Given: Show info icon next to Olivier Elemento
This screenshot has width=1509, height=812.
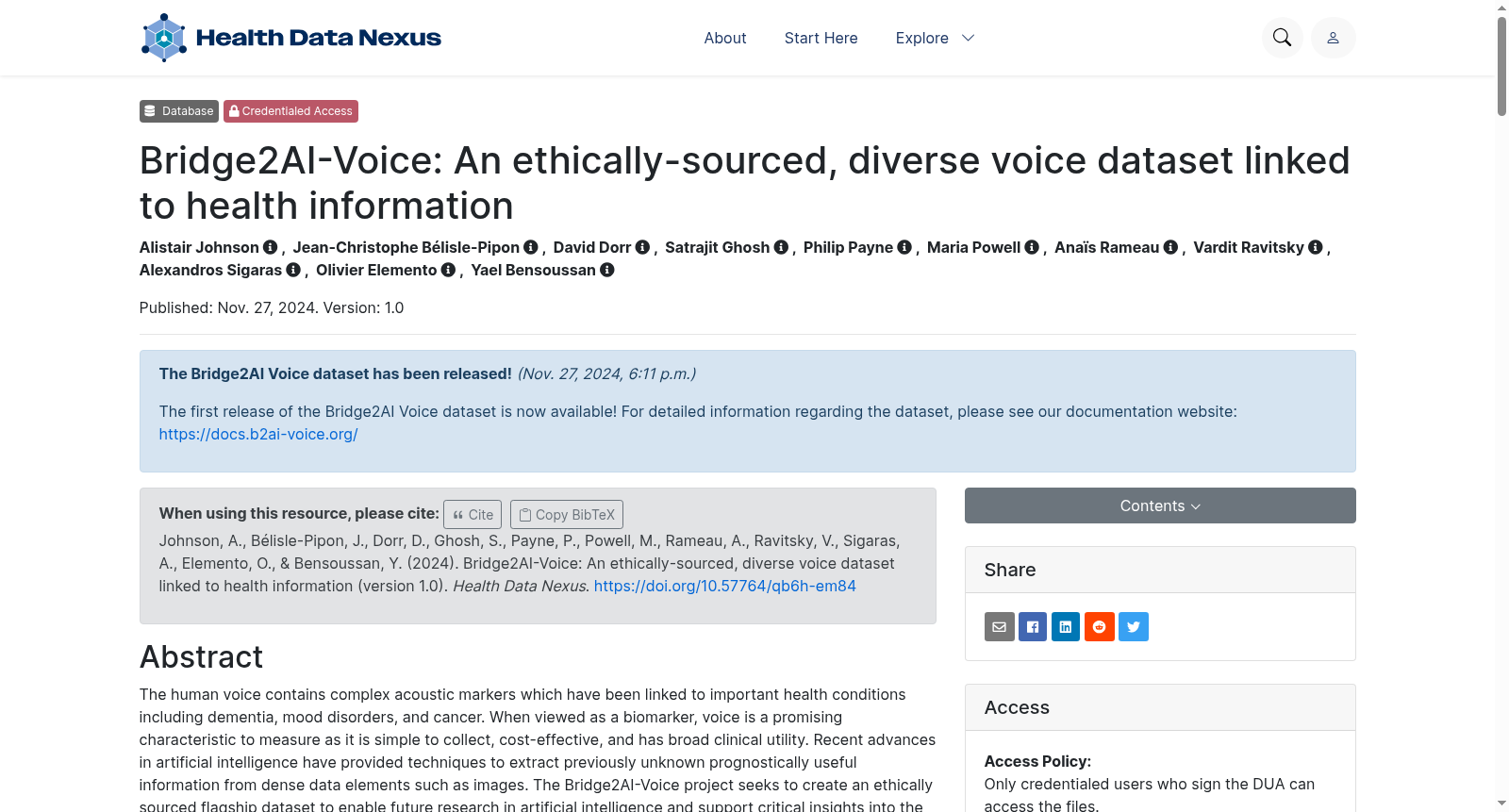Looking at the screenshot, I should (x=448, y=270).
